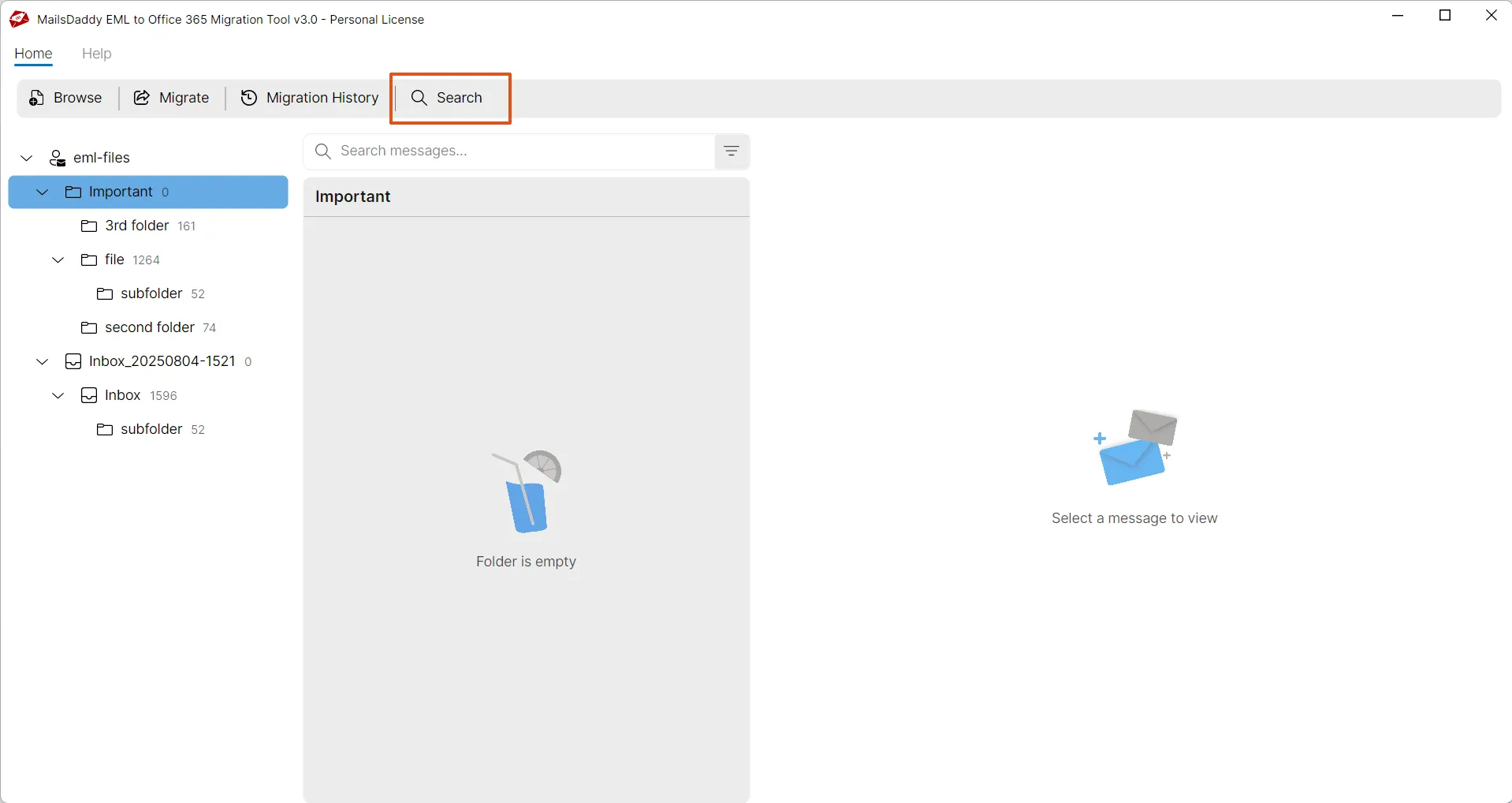Select the 3rd folder in the tree
This screenshot has width=1512, height=803.
tap(137, 226)
